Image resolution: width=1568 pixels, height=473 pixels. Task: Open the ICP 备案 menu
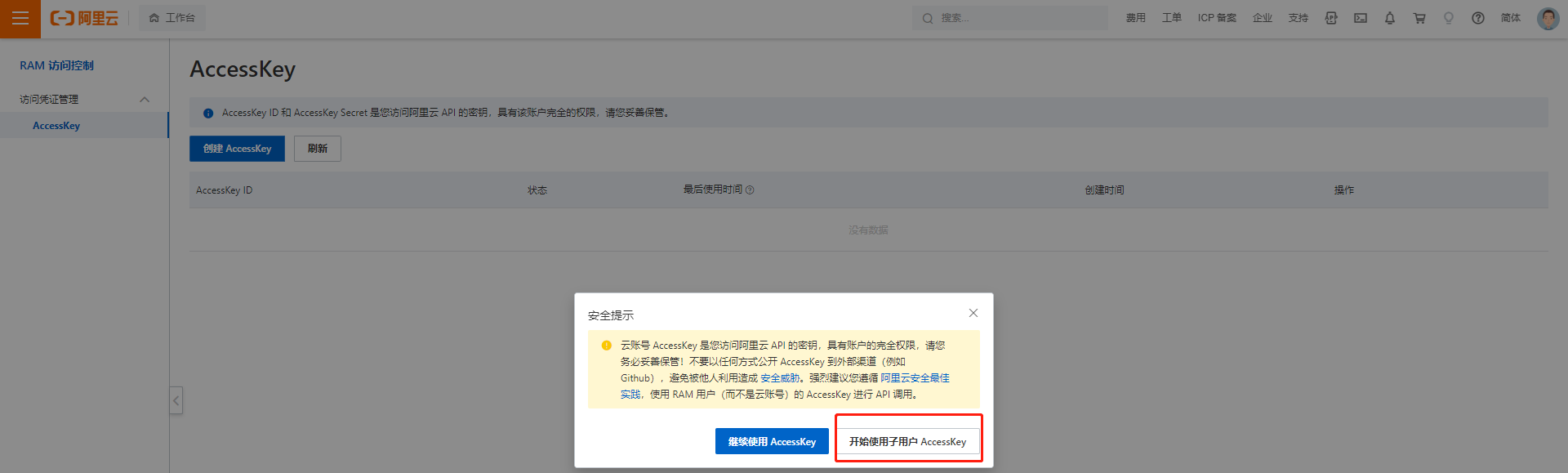coord(1217,18)
